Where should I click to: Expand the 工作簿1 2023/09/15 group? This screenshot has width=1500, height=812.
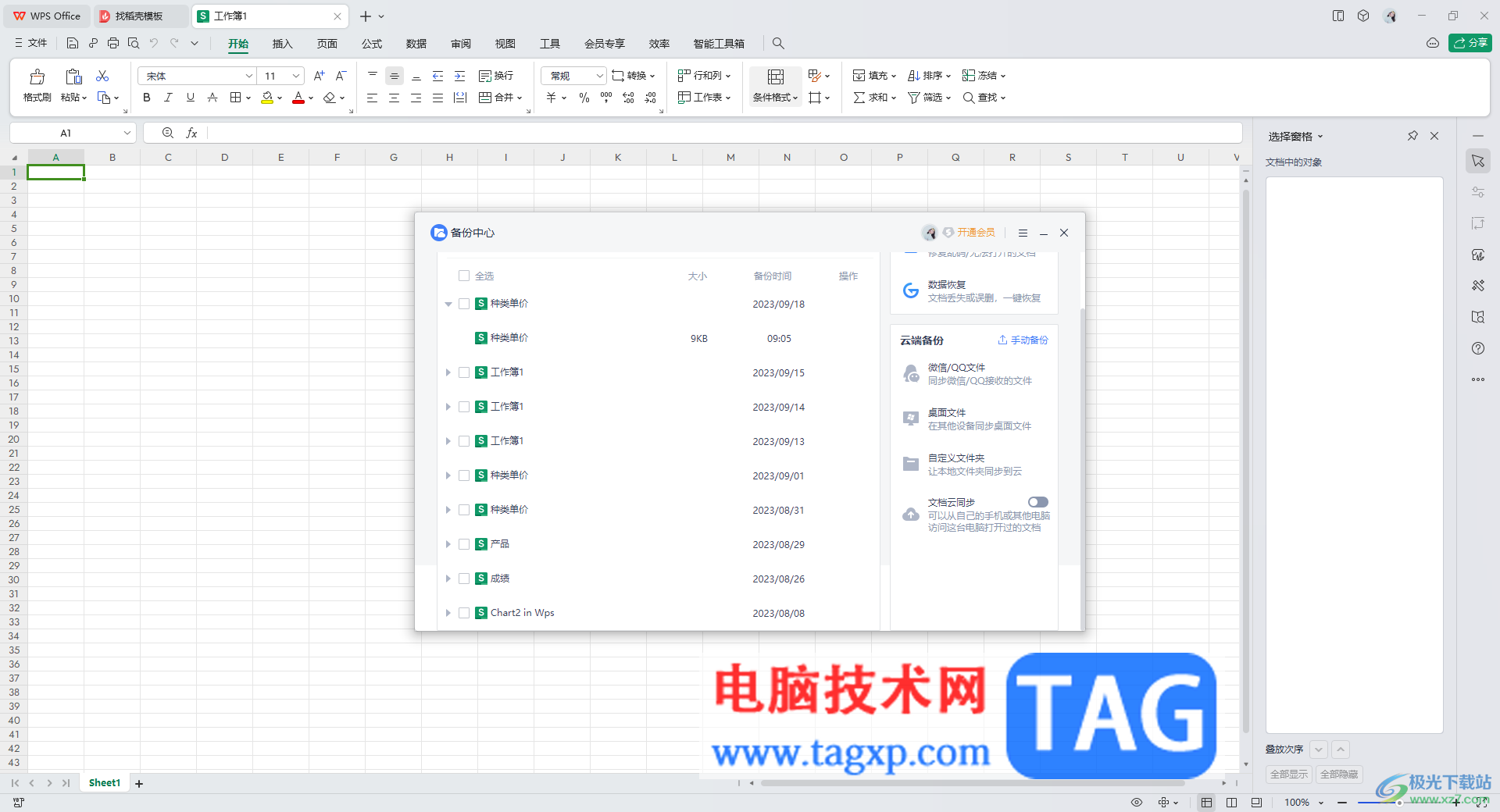(448, 372)
